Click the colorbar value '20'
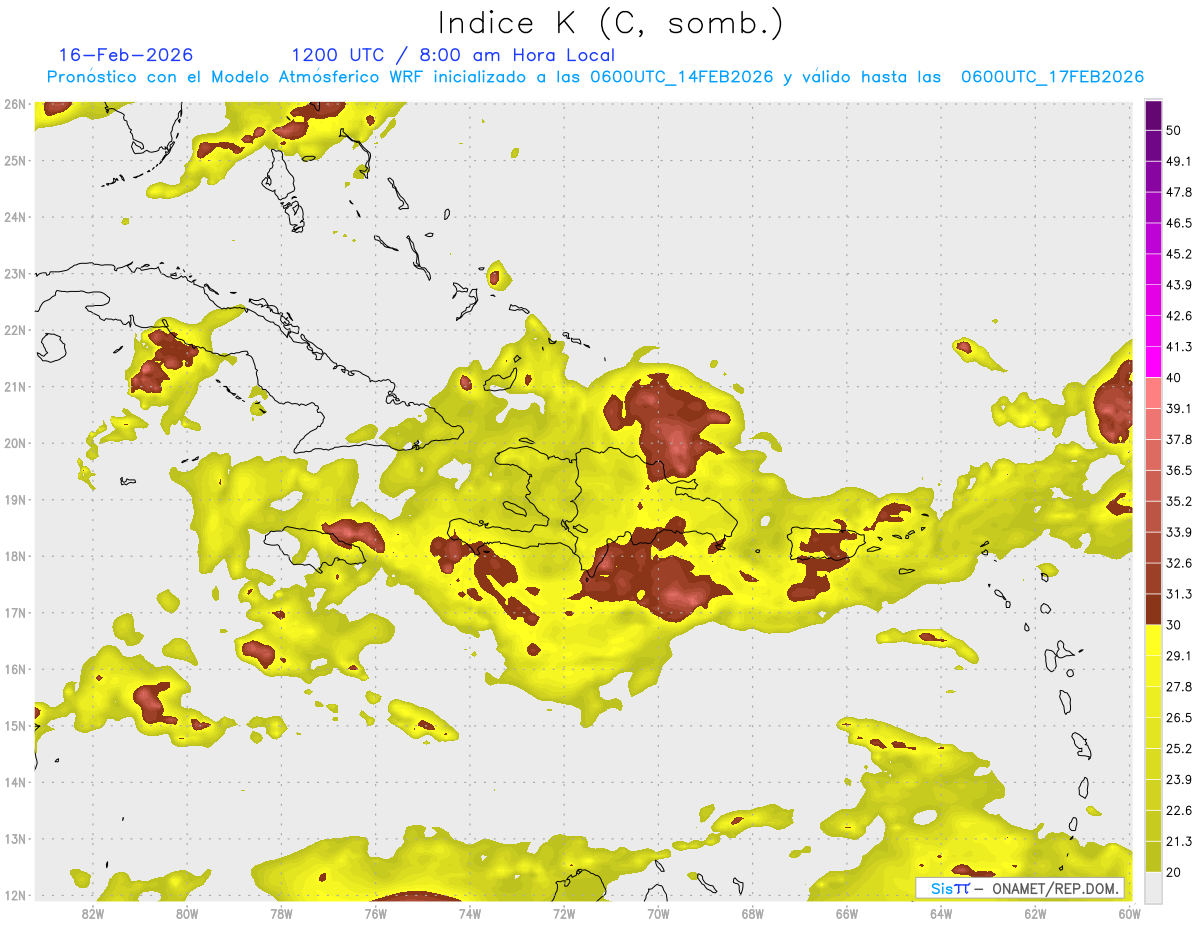The image size is (1200, 927). pos(1176,873)
